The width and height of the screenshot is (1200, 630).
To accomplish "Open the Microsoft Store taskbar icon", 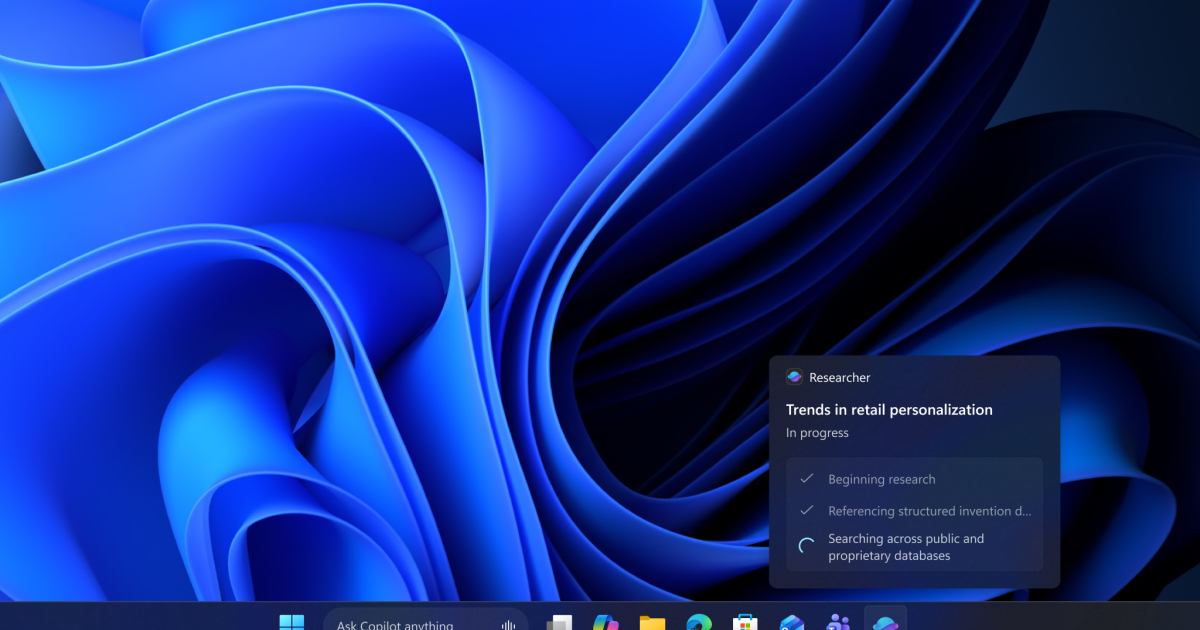I will pyautogui.click(x=745, y=623).
